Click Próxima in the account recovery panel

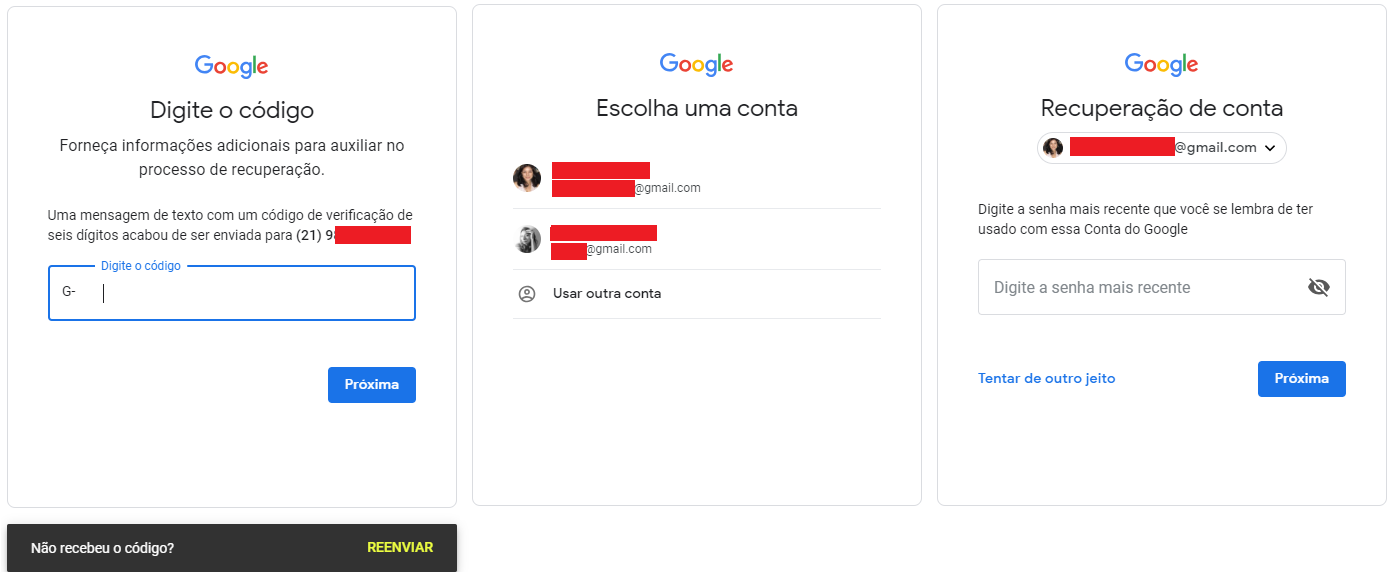[x=1302, y=379]
